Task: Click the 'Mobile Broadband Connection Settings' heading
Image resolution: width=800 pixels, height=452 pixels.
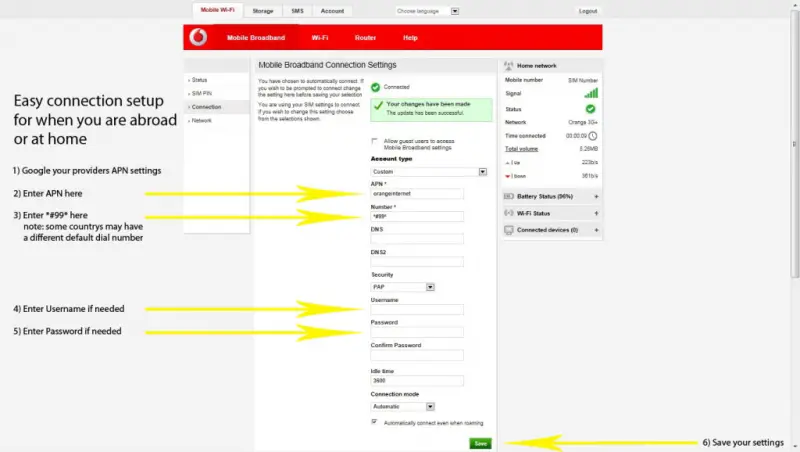Action: pyautogui.click(x=327, y=65)
